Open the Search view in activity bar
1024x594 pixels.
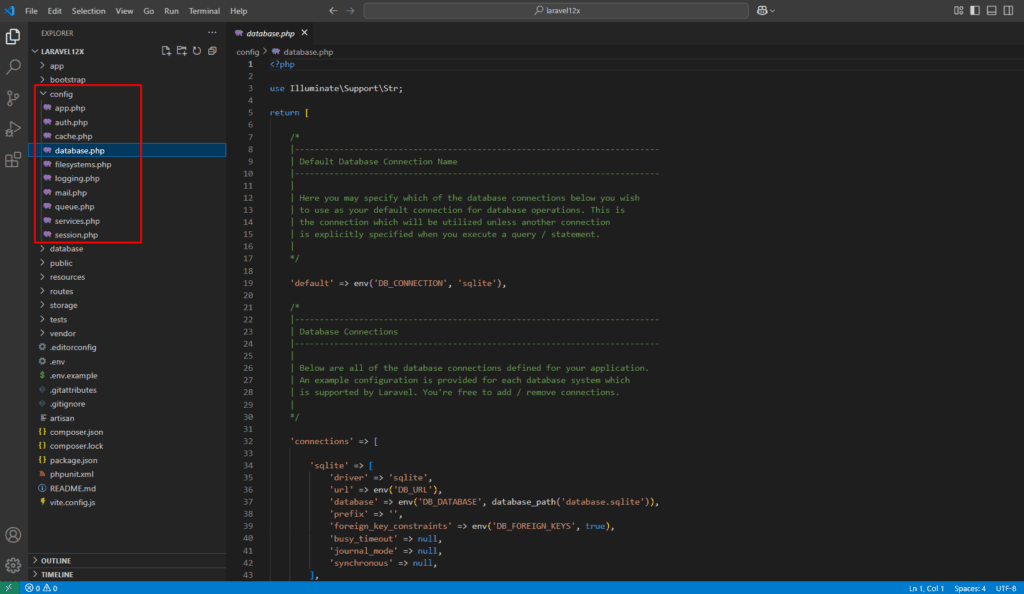click(x=14, y=67)
